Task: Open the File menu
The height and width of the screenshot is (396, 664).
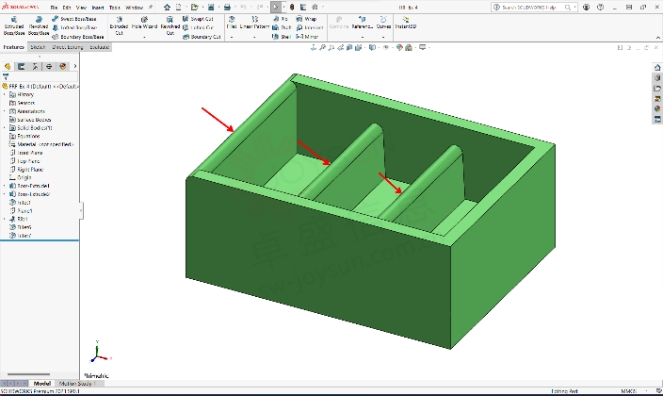Action: tap(54, 8)
